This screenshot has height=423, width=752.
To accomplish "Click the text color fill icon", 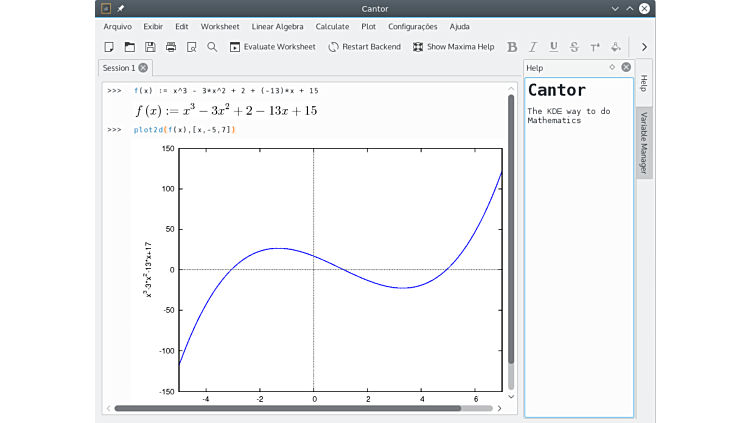I will 616,47.
